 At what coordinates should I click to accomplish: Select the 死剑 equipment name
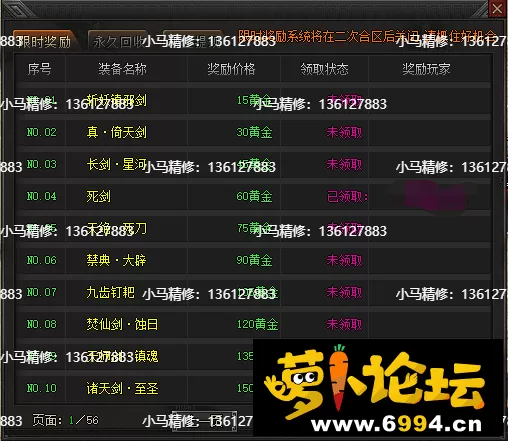[98, 196]
